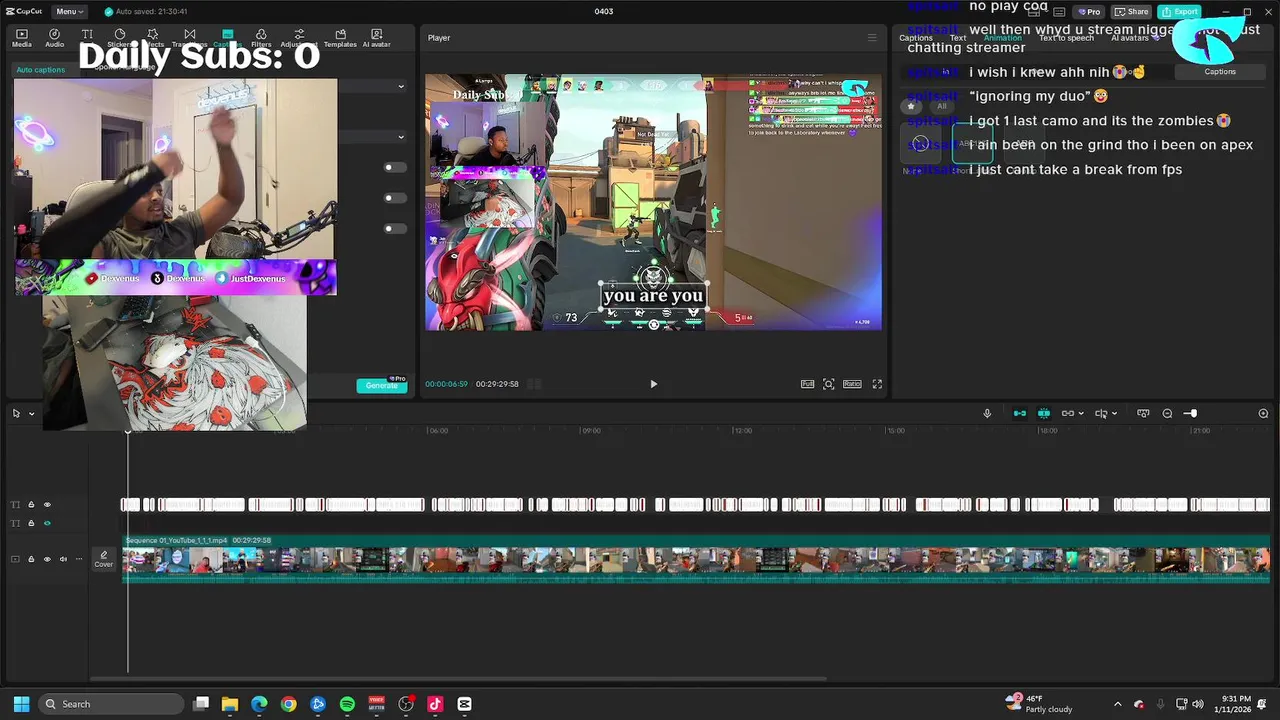Toggle first switch in Auto captions options

click(395, 167)
